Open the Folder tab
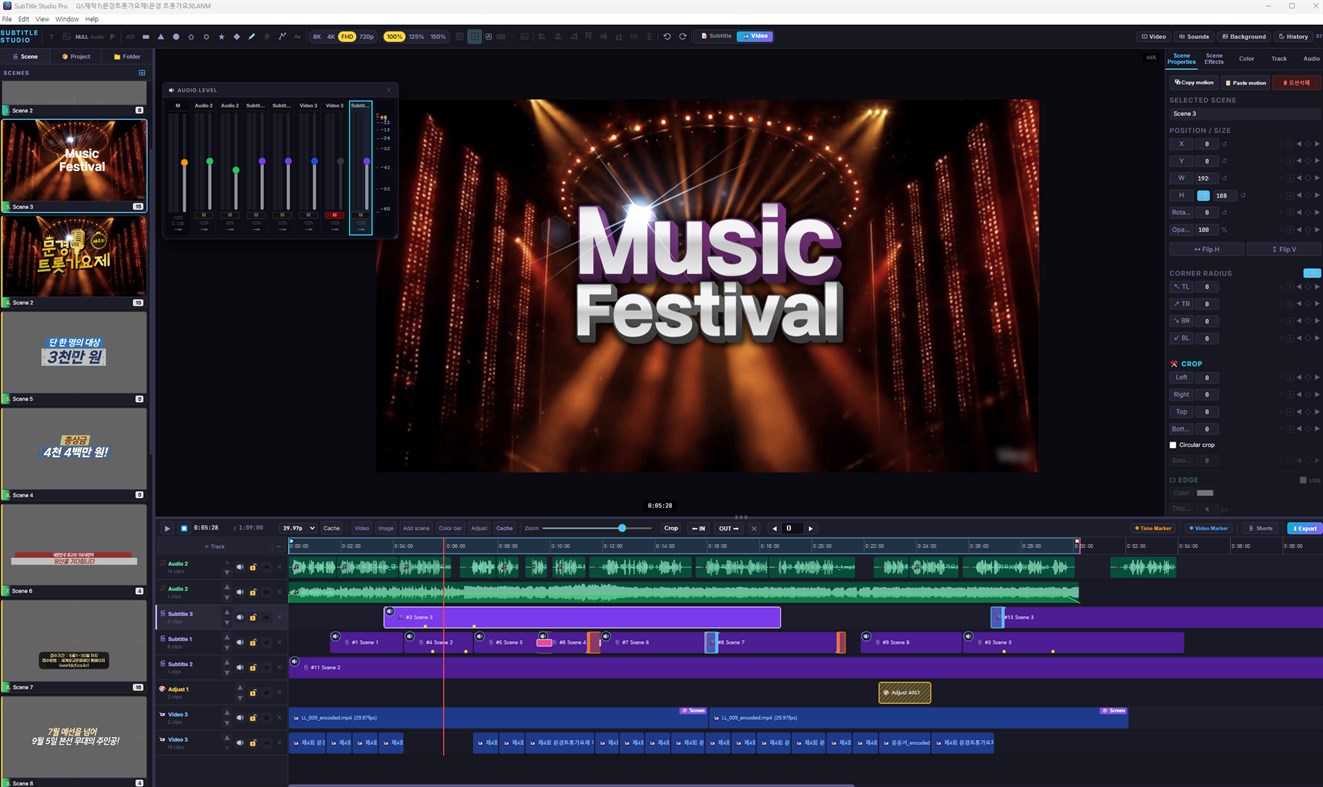The image size is (1323, 787). [127, 56]
